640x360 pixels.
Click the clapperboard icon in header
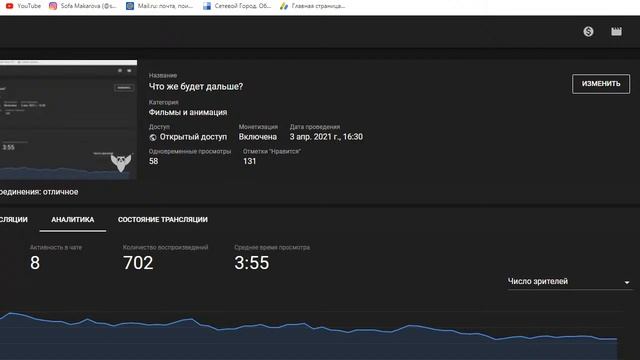click(616, 31)
